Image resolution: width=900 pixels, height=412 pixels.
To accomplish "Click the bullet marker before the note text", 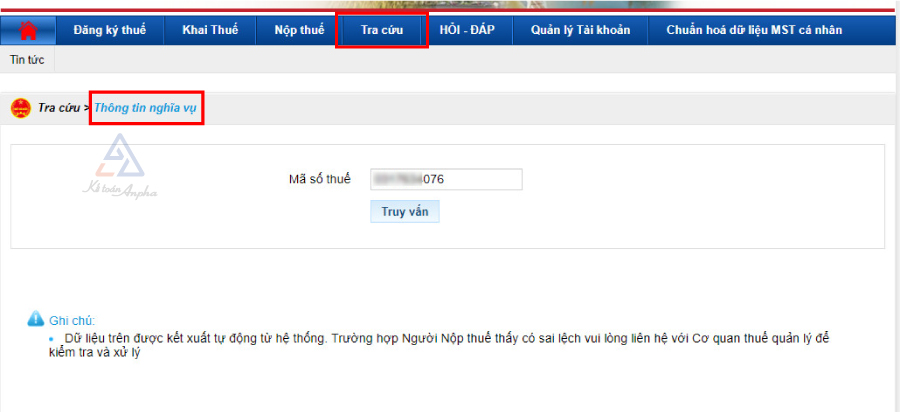I will 51,339.
